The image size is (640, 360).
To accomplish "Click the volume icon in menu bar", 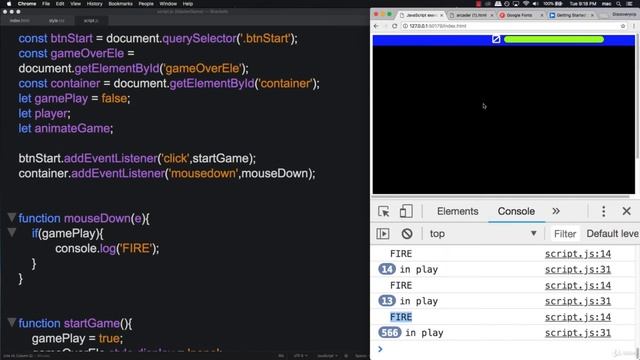I will point(535,4).
